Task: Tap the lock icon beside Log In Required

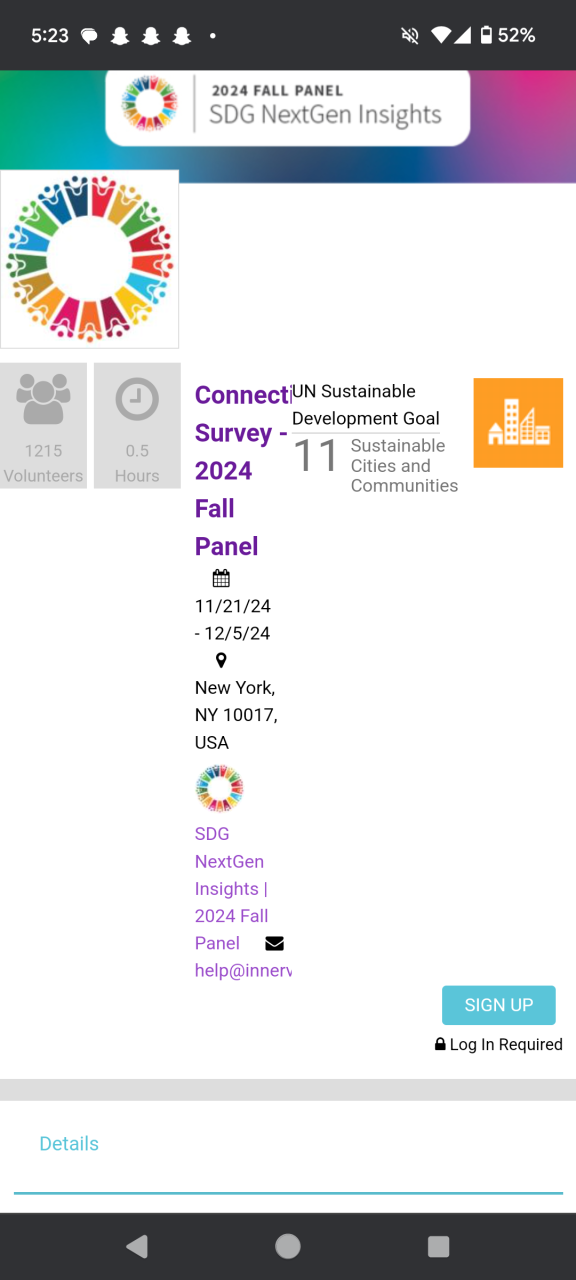Action: pyautogui.click(x=440, y=1044)
